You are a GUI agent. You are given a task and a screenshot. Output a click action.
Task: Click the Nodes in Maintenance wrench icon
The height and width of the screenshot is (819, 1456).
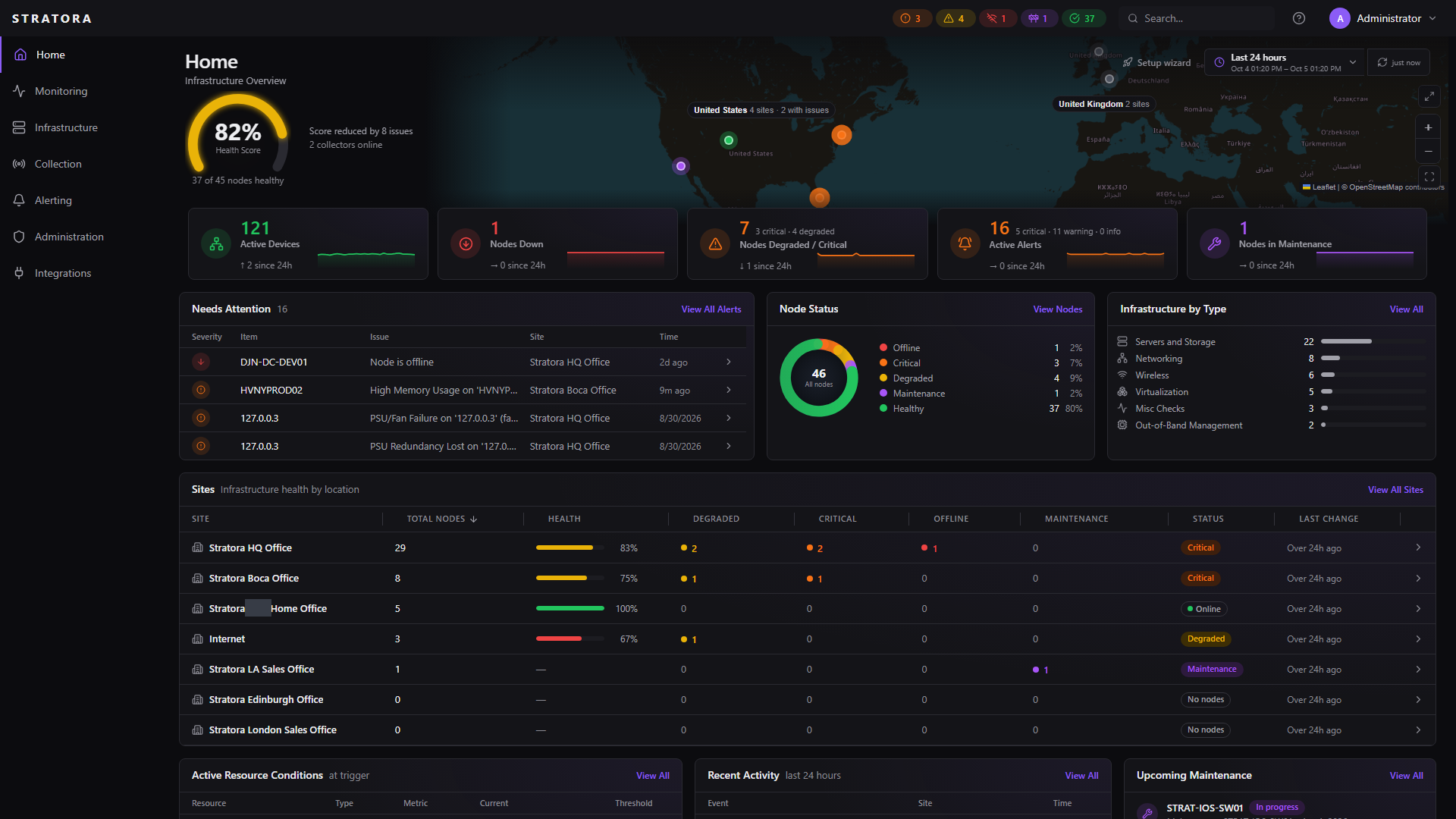pos(1214,244)
